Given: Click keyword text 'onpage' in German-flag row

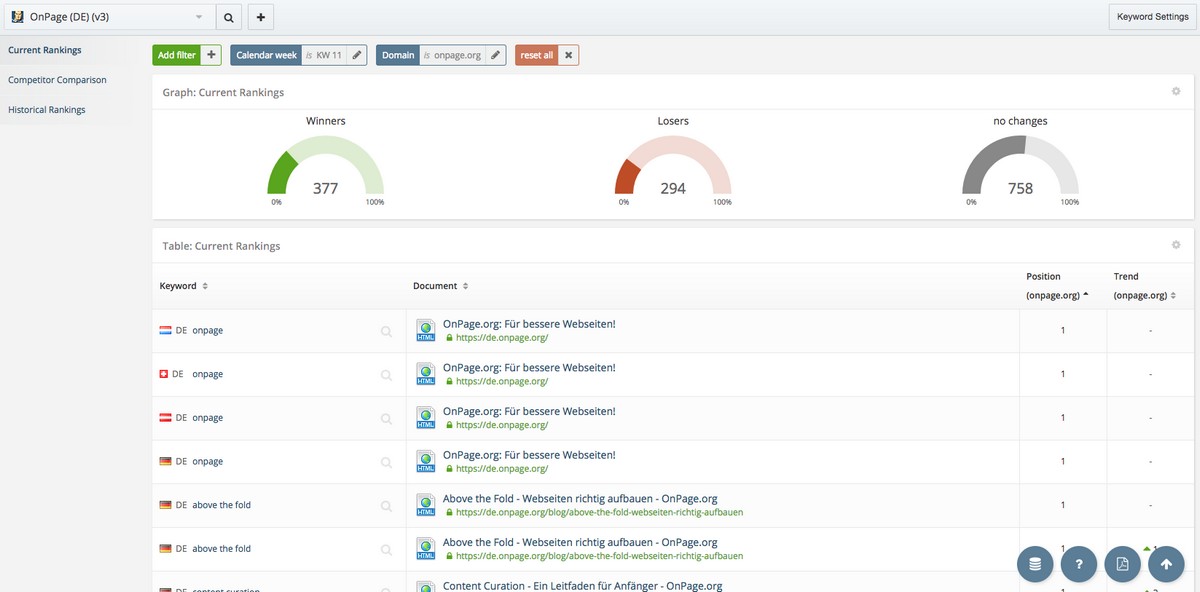Looking at the screenshot, I should point(207,462).
